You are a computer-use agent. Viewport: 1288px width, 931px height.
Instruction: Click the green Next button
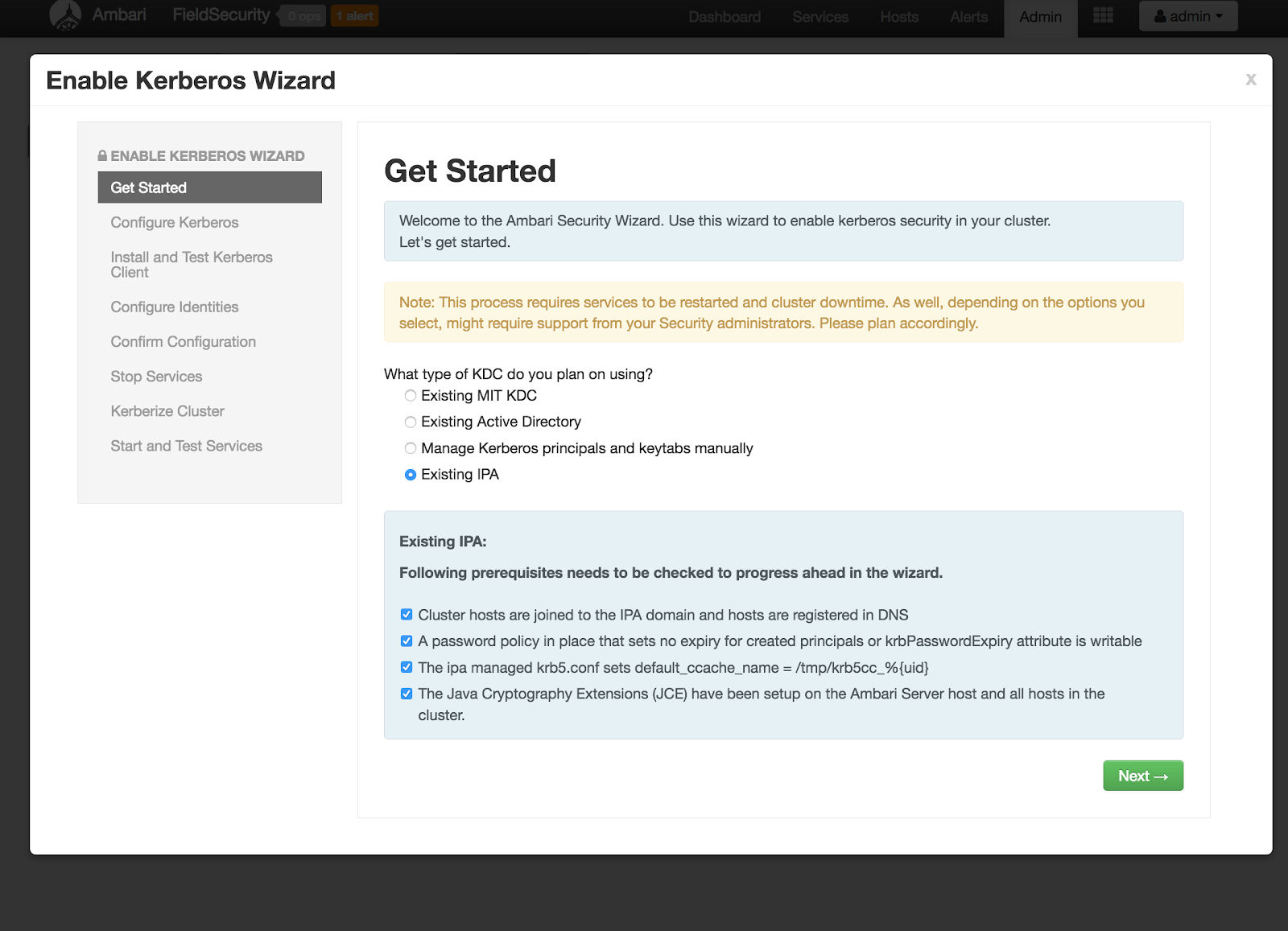[1143, 776]
